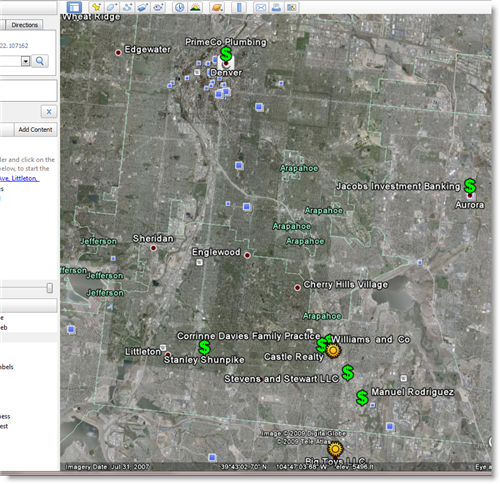Adjust the transparency slider handle
500x484 pixels.
[x=50, y=288]
